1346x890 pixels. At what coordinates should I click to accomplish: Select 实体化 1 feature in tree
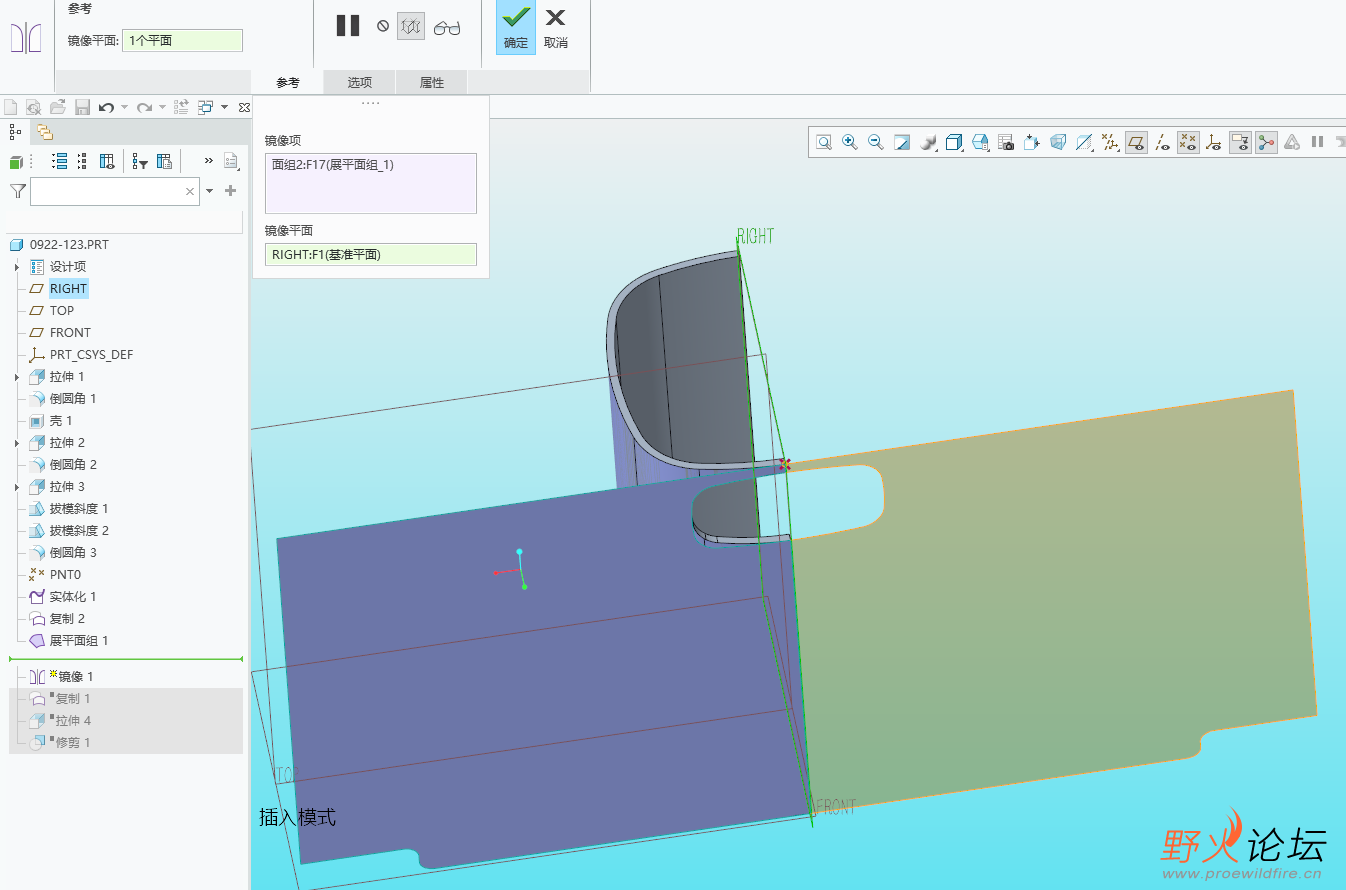pos(72,597)
